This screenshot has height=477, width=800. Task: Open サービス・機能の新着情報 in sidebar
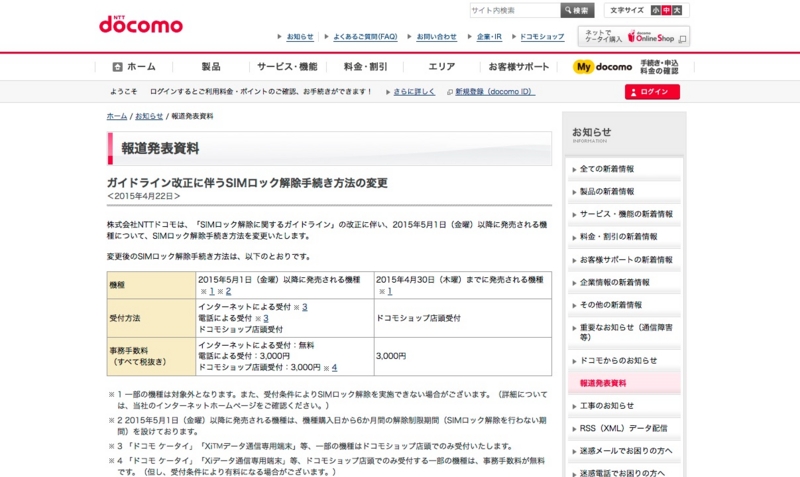624,214
